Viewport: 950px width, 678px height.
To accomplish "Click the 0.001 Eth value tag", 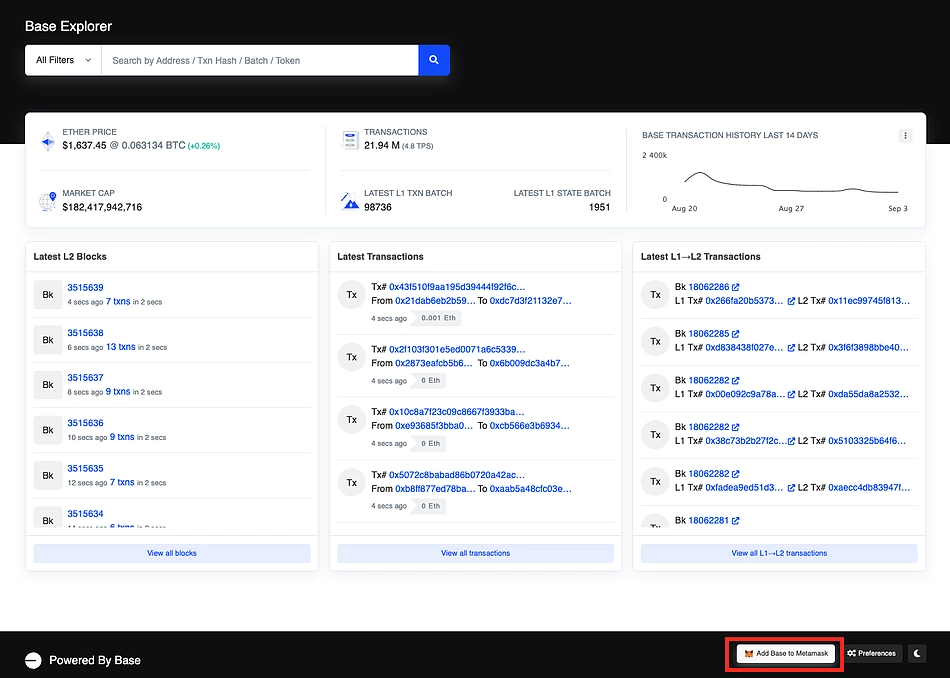I will point(436,318).
